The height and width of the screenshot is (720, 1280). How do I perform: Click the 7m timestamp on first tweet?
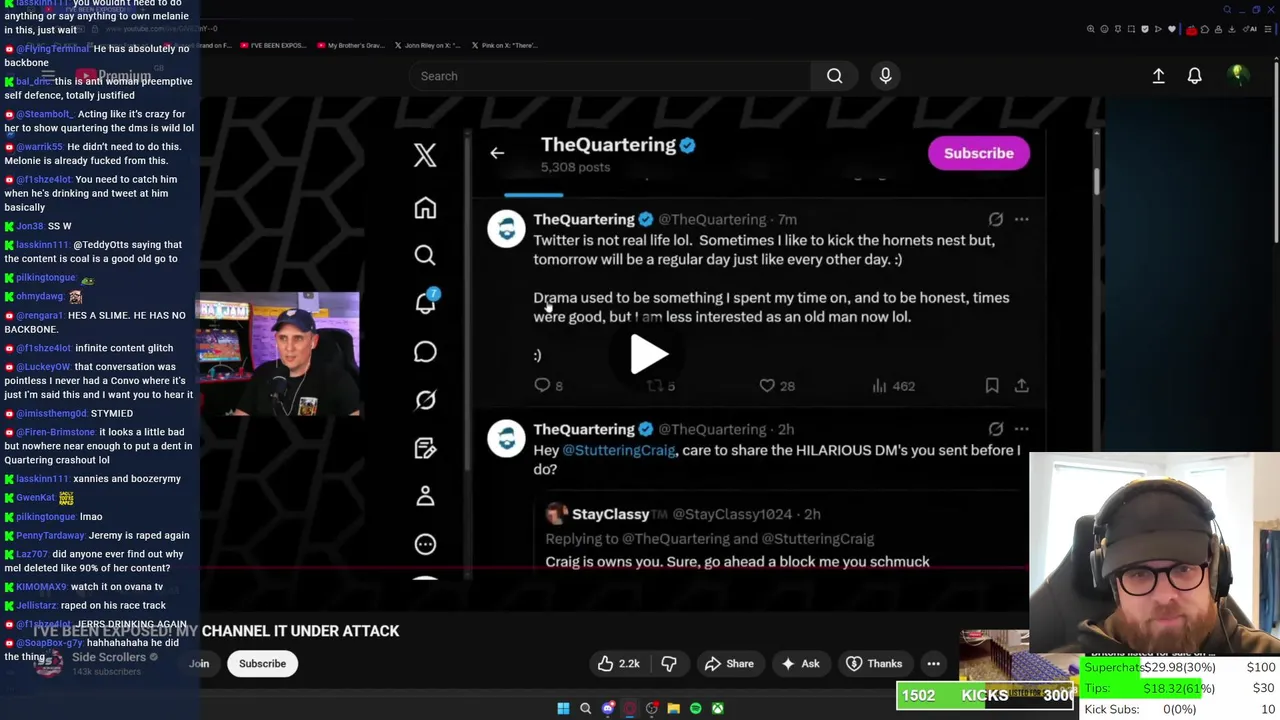pos(787,219)
